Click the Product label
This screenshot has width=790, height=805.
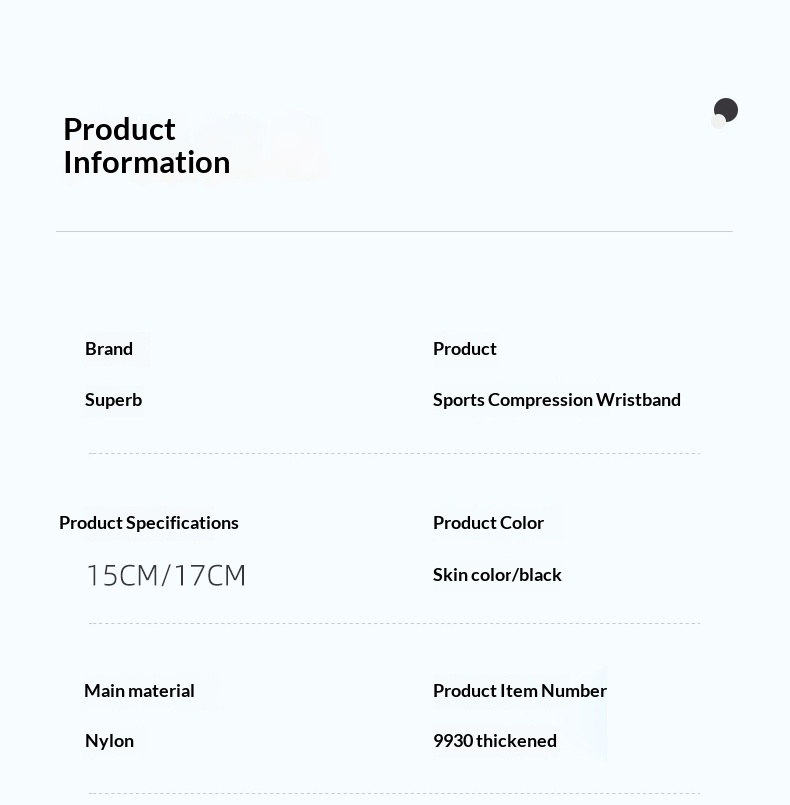pyautogui.click(x=465, y=349)
